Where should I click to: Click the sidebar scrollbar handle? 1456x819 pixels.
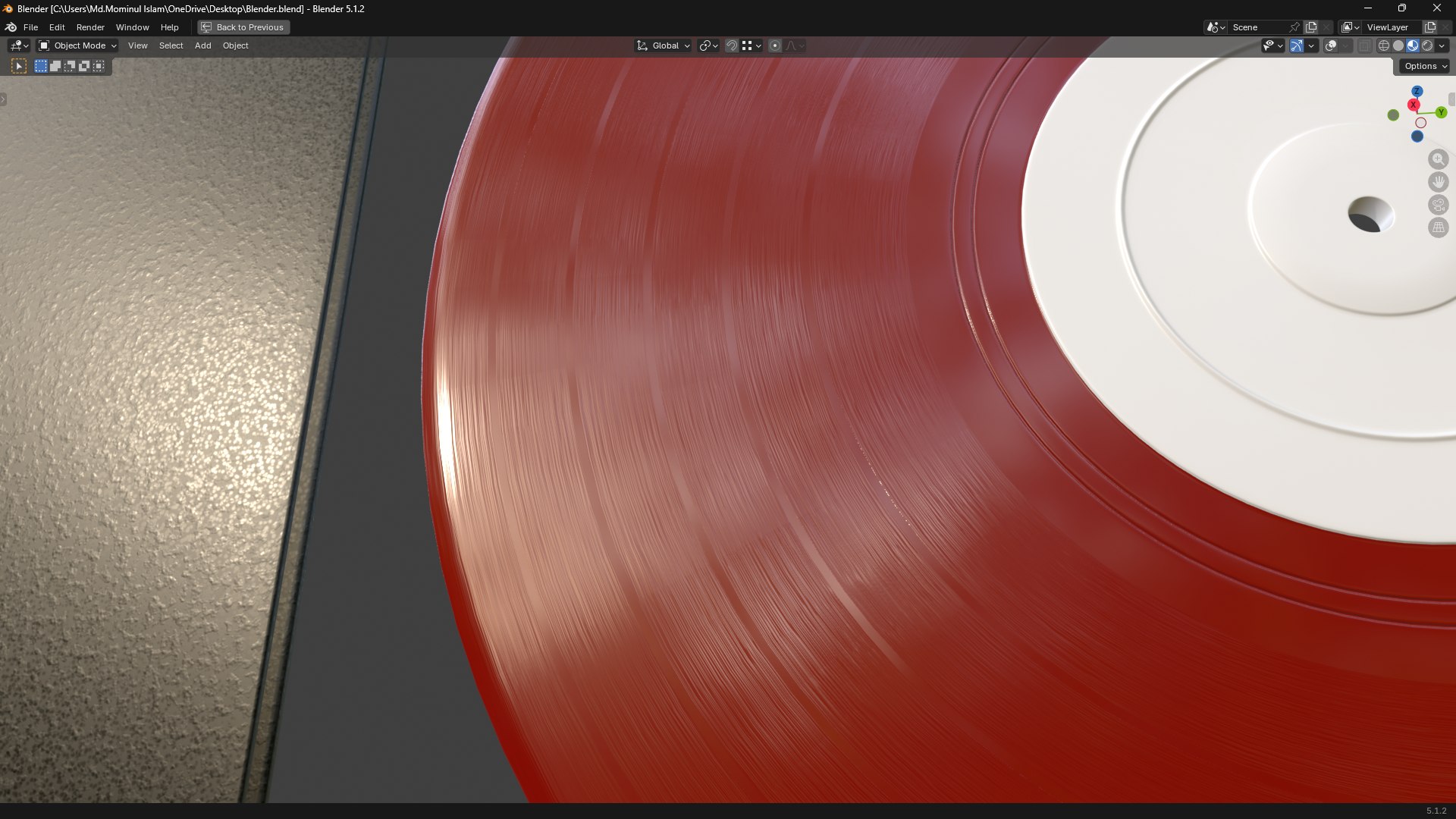[1452, 99]
